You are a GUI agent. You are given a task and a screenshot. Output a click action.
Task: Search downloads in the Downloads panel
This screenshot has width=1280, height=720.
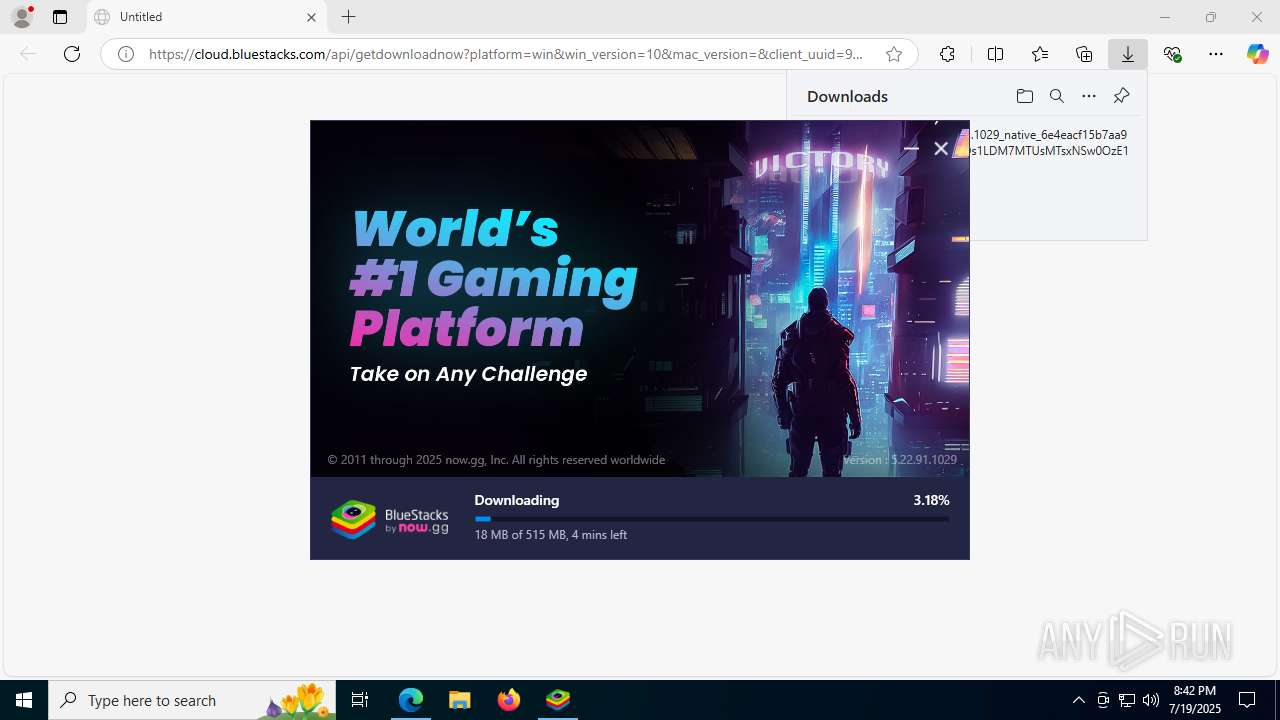coord(1056,96)
